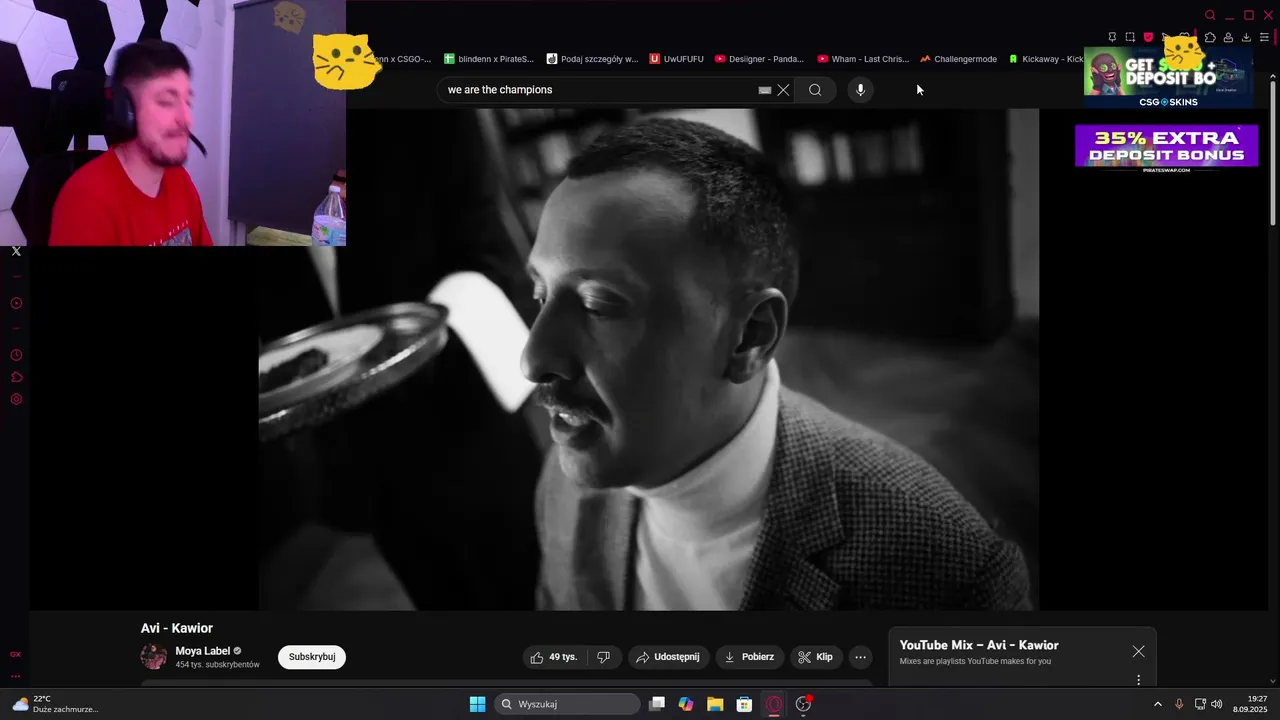Open the Wham - Last Chris... bookmark
This screenshot has height=720, width=1280.
pyautogui.click(x=863, y=59)
